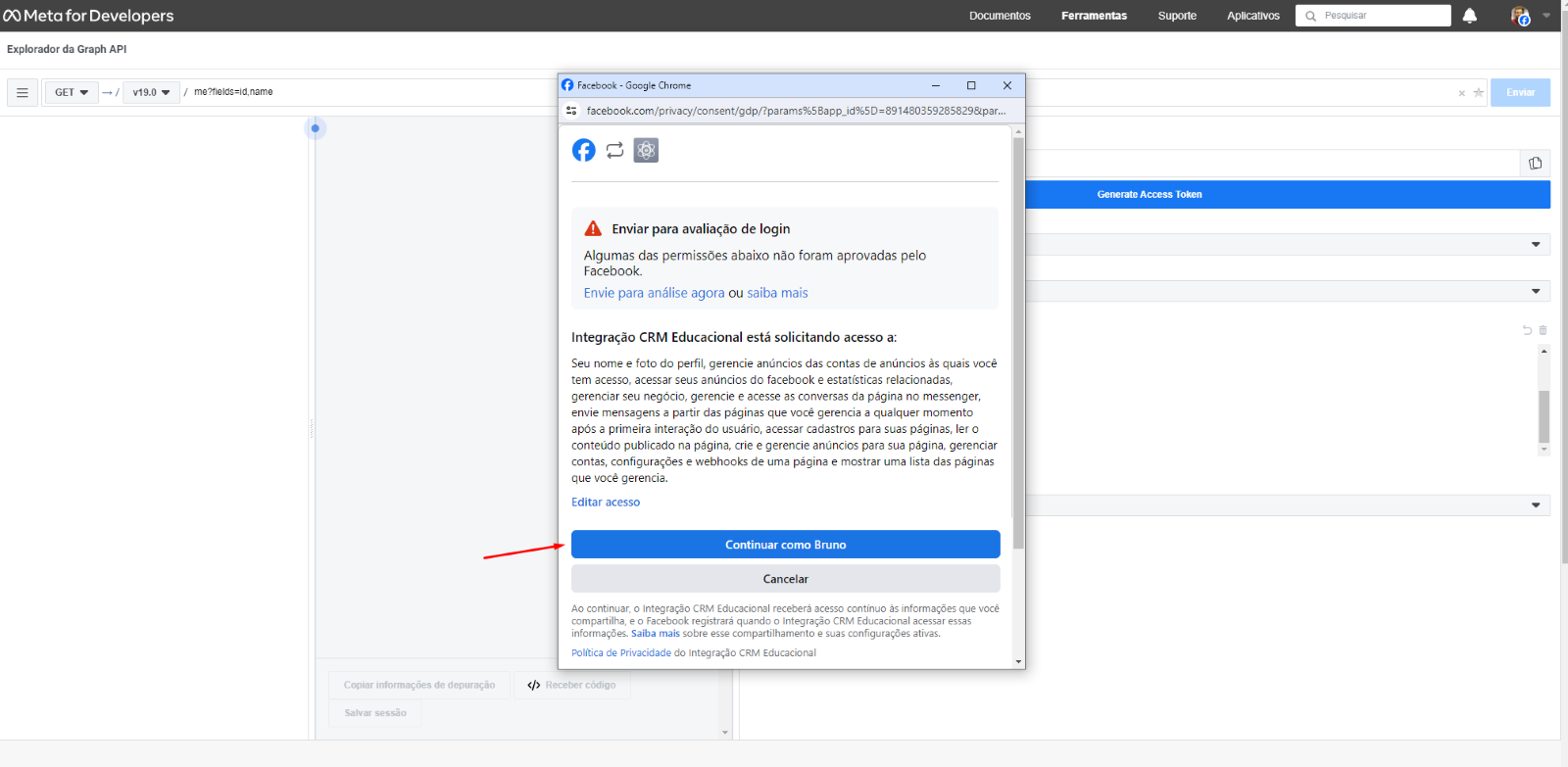Click the trash icon above permissions list
The width and height of the screenshot is (1568, 767).
click(x=1543, y=330)
